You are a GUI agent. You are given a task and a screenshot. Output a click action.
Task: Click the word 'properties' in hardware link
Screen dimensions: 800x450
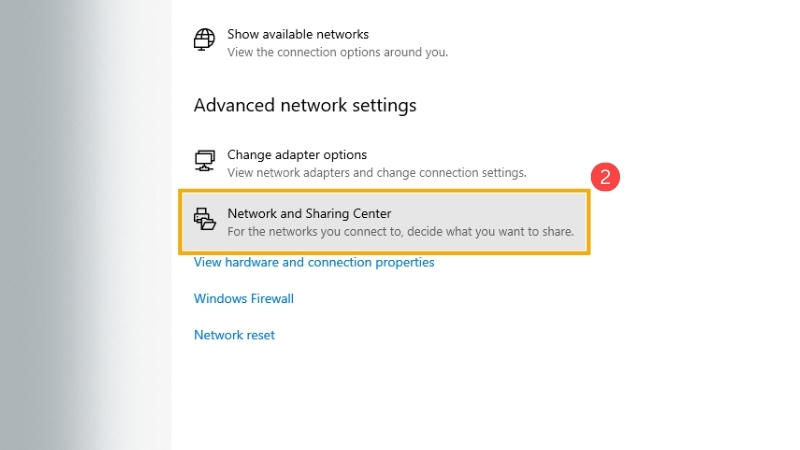(x=405, y=262)
